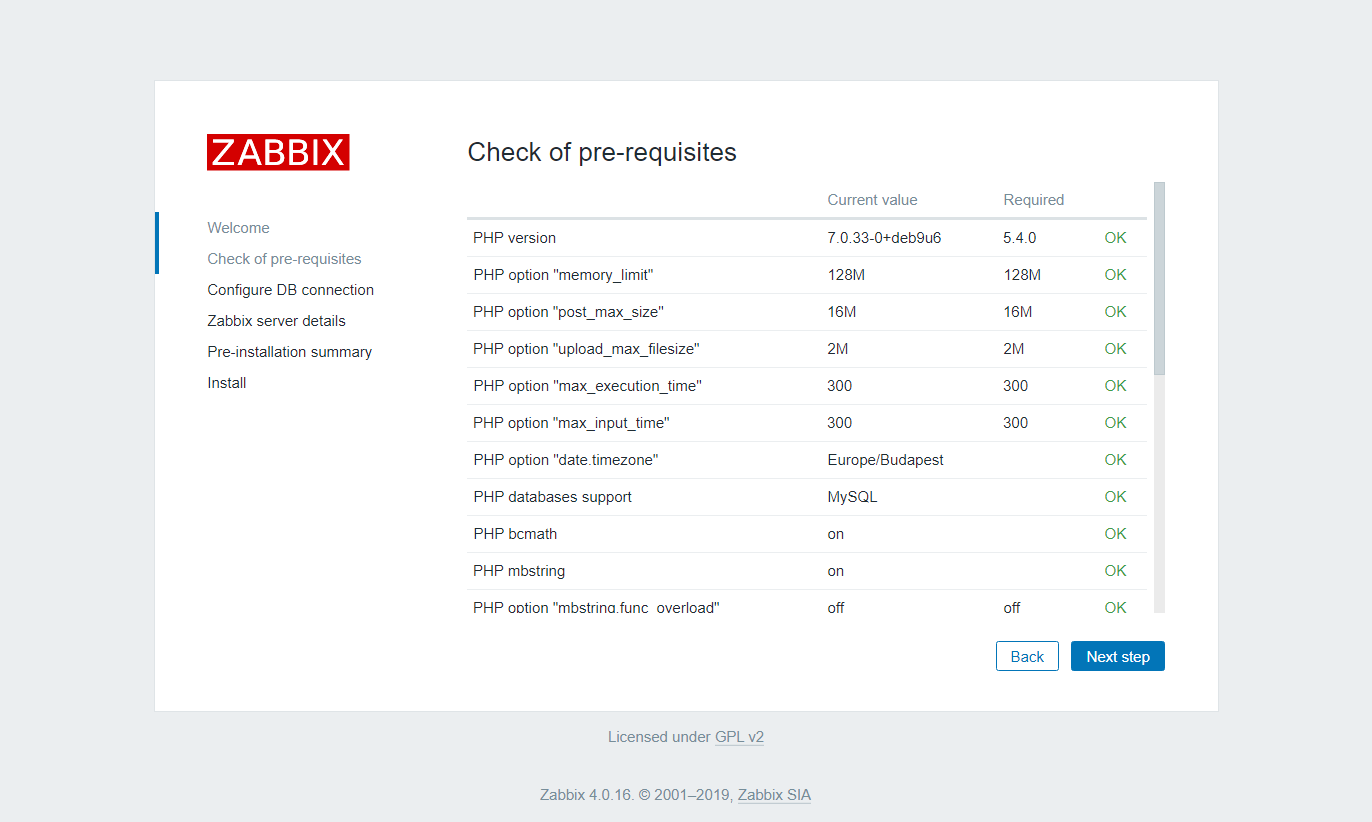Select Zabbix server details sidebar step

[276, 321]
